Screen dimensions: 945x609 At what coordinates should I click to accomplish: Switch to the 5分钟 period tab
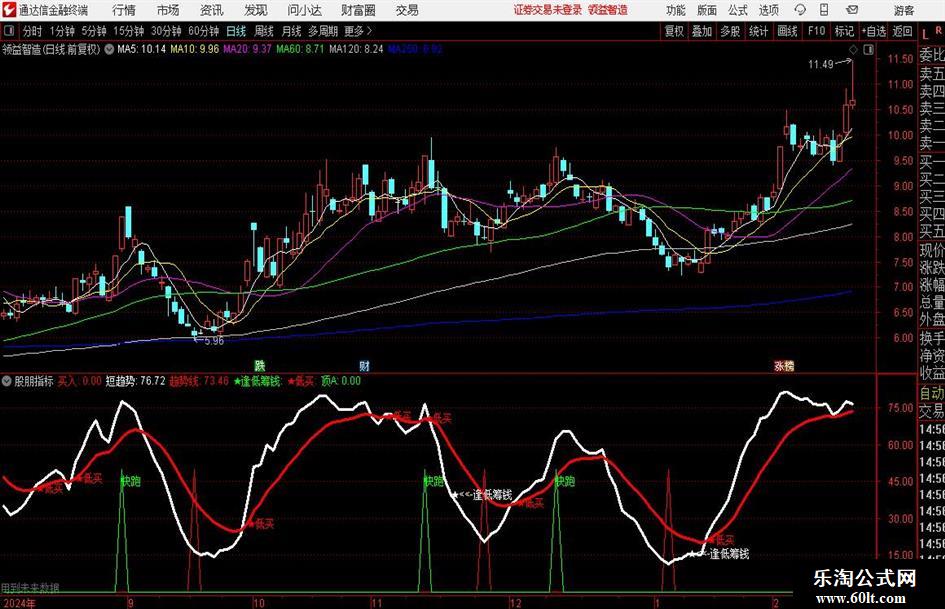94,31
